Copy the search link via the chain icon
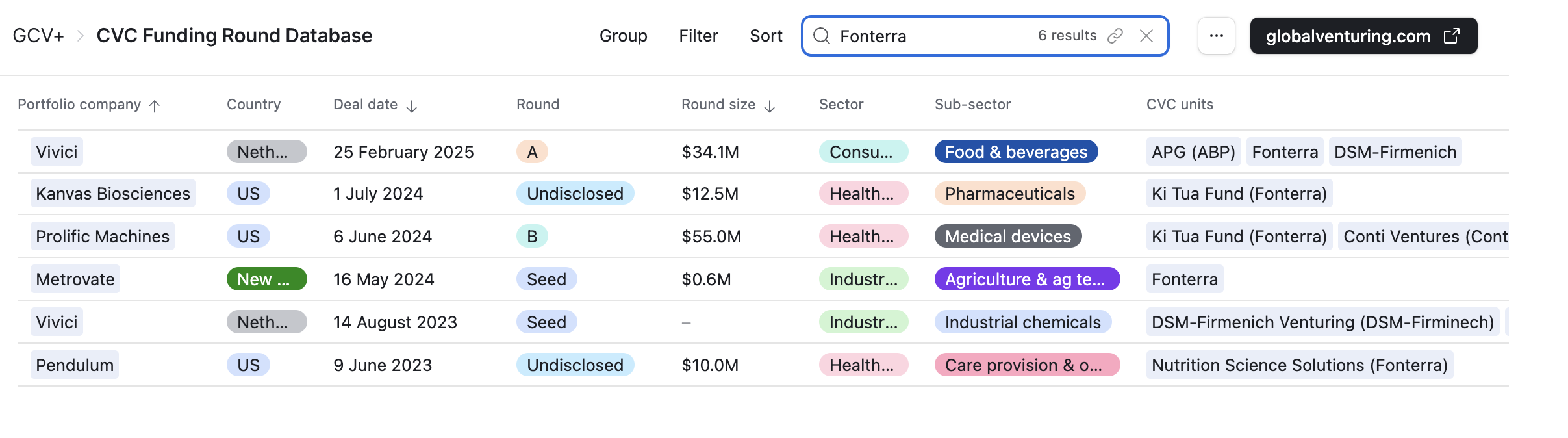1568x438 pixels. pyautogui.click(x=1117, y=36)
